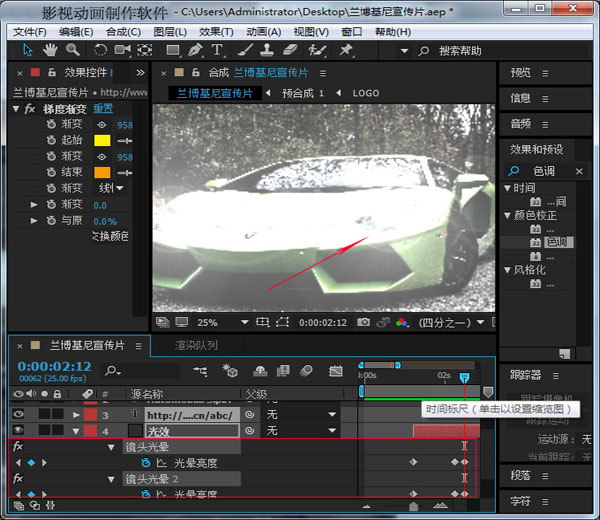The height and width of the screenshot is (520, 600).
Task: Click the 重置 reset link
Action: [103, 109]
